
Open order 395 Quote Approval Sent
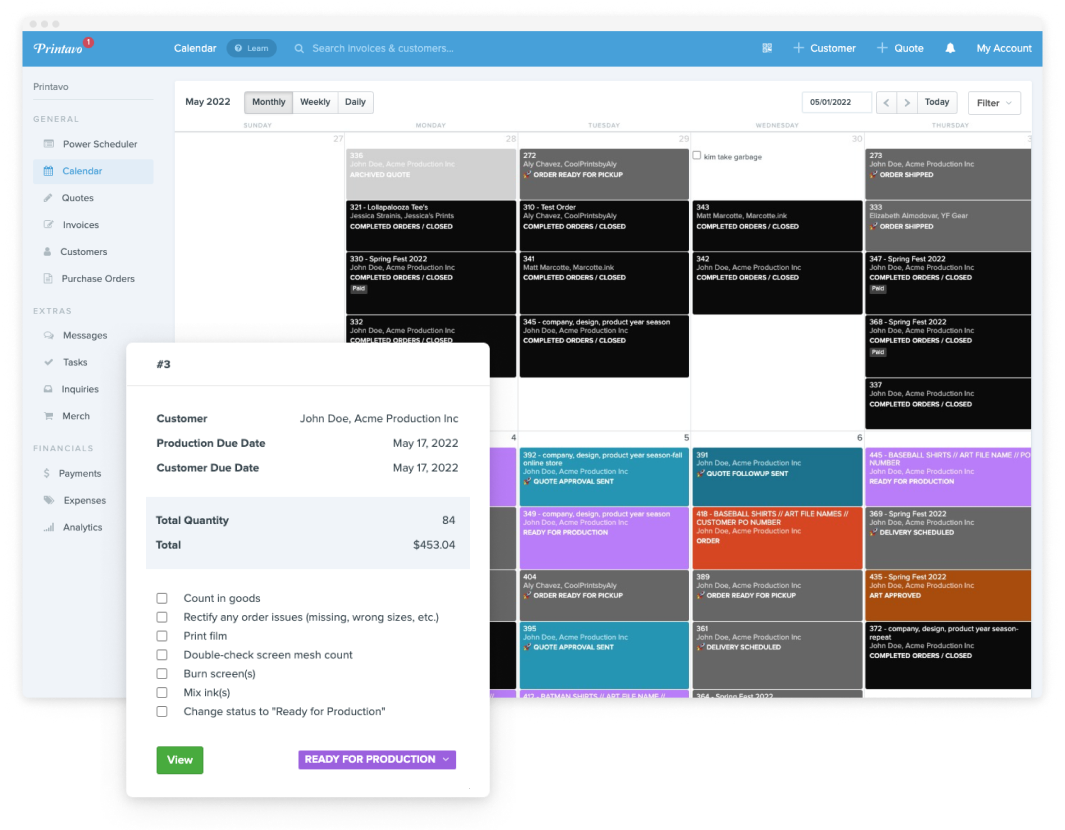(x=604, y=655)
